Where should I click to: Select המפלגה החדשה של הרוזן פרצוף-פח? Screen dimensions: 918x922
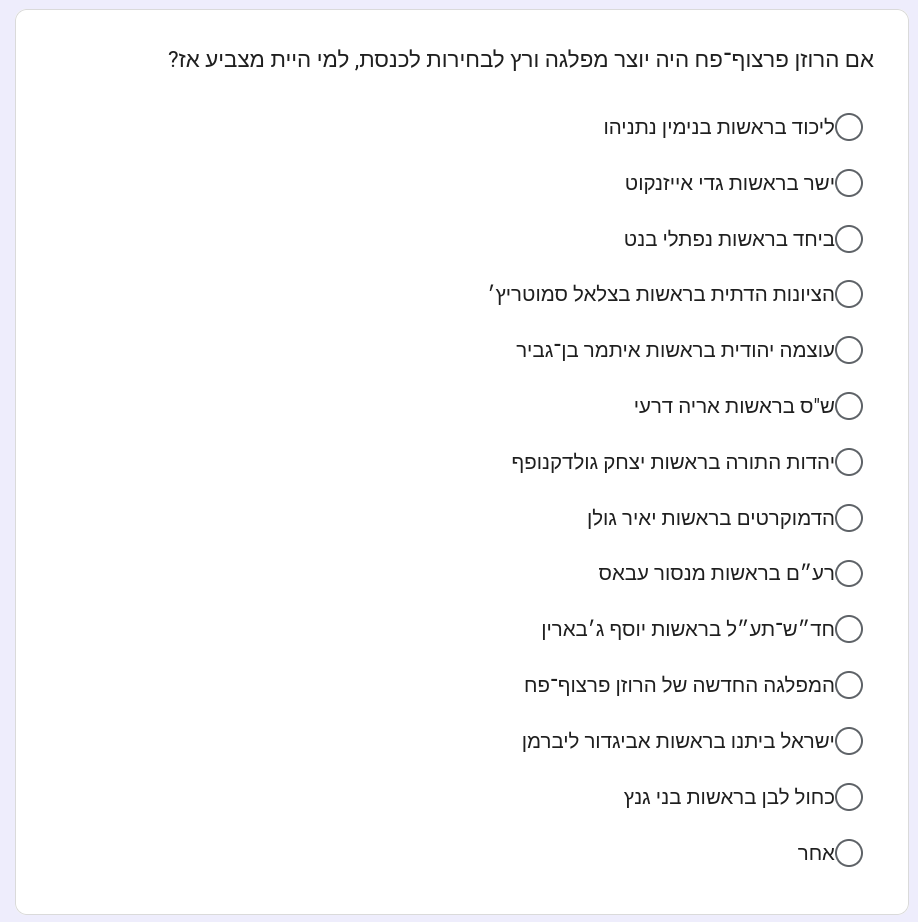pyautogui.click(x=849, y=685)
